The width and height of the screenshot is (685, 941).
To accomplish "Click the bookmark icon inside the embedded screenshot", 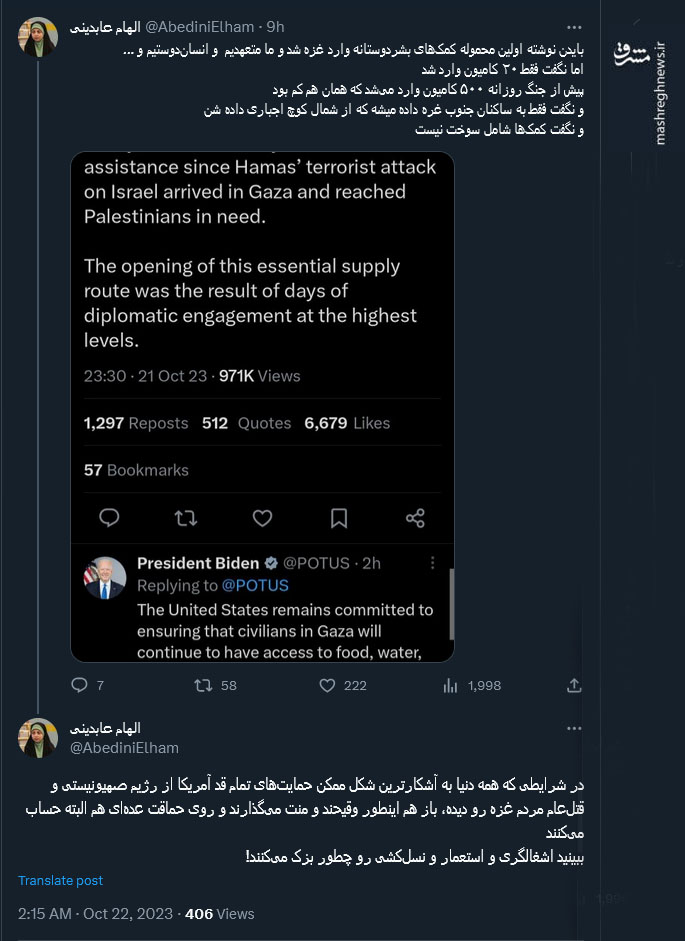I will point(339,518).
